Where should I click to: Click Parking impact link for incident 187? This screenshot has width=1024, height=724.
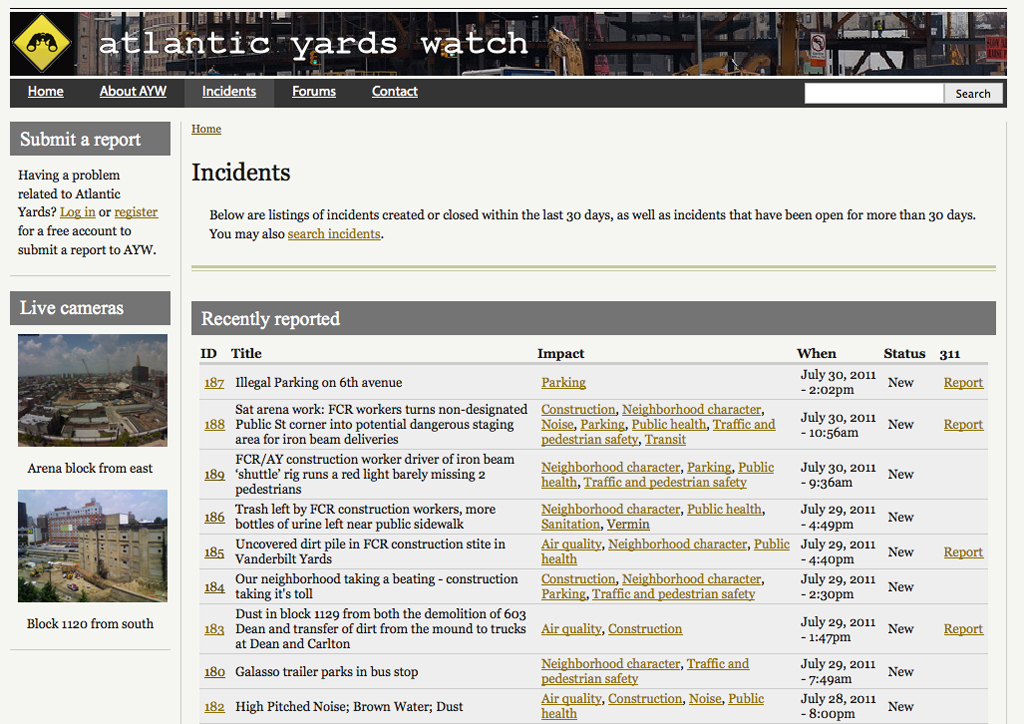click(563, 383)
